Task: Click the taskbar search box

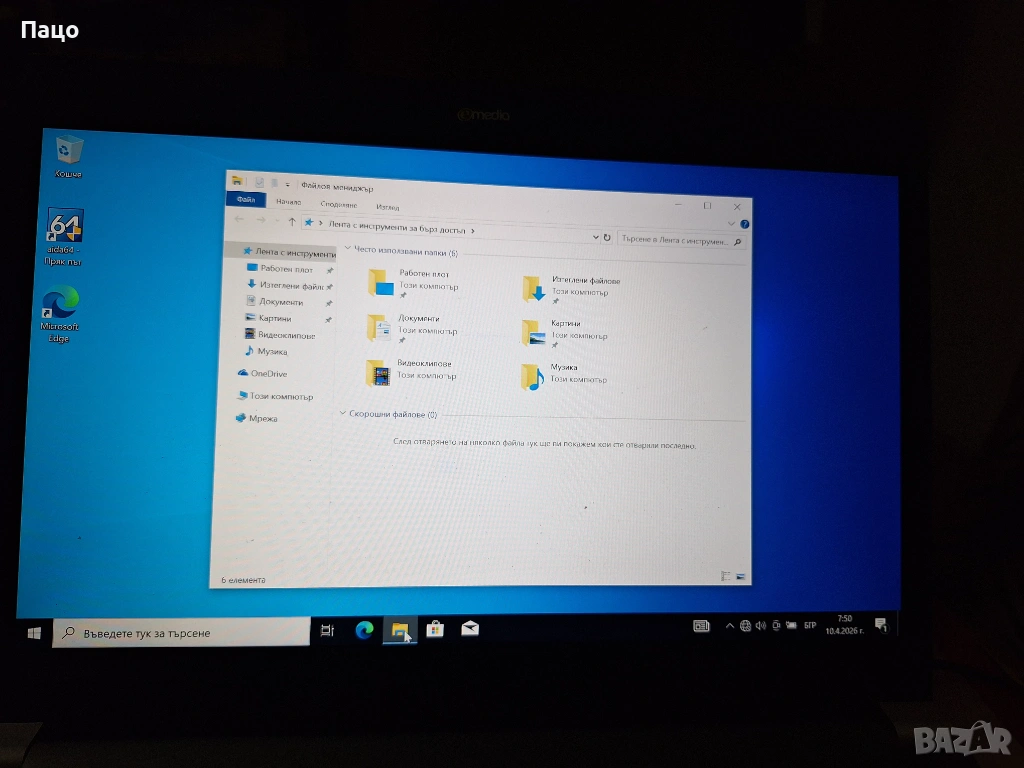Action: tap(182, 632)
